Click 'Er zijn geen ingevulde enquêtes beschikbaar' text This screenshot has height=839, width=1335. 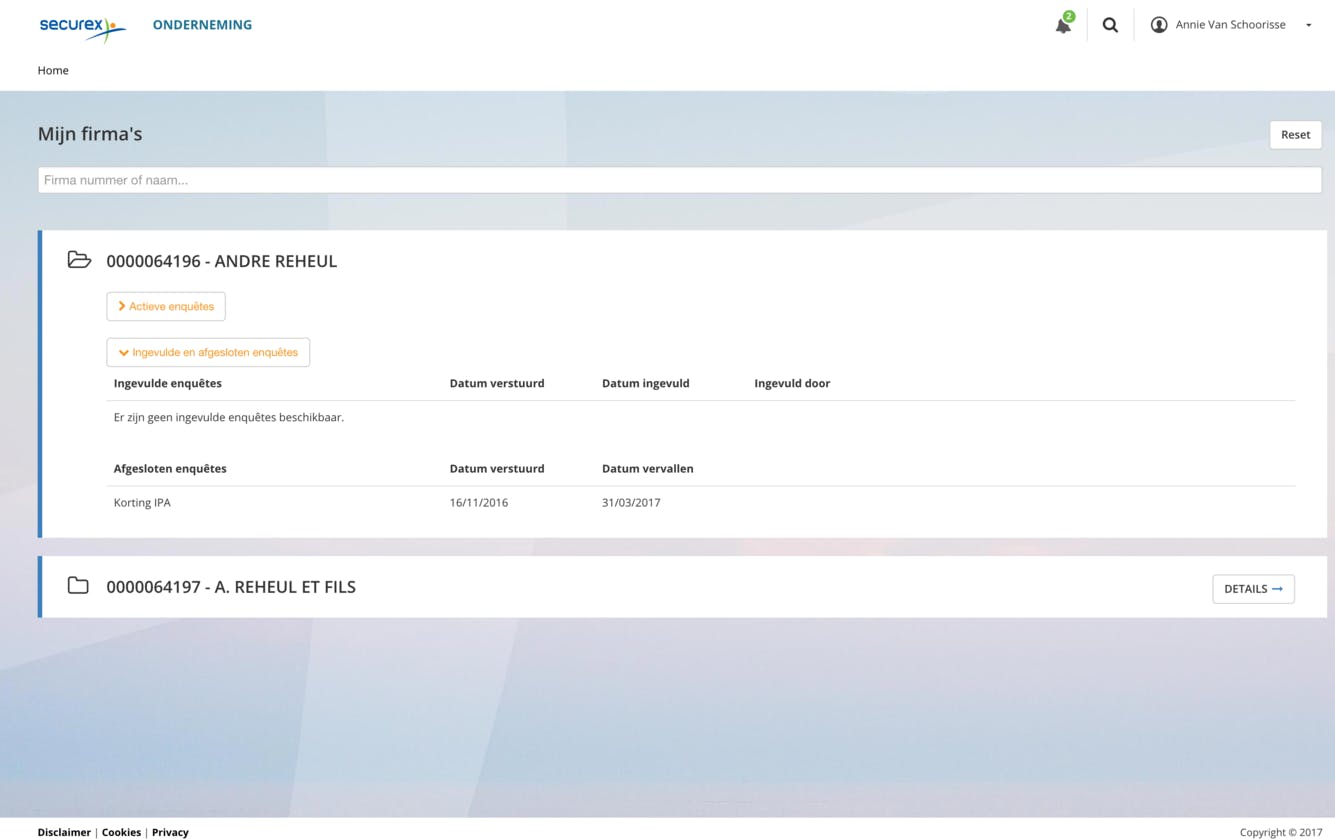(229, 417)
